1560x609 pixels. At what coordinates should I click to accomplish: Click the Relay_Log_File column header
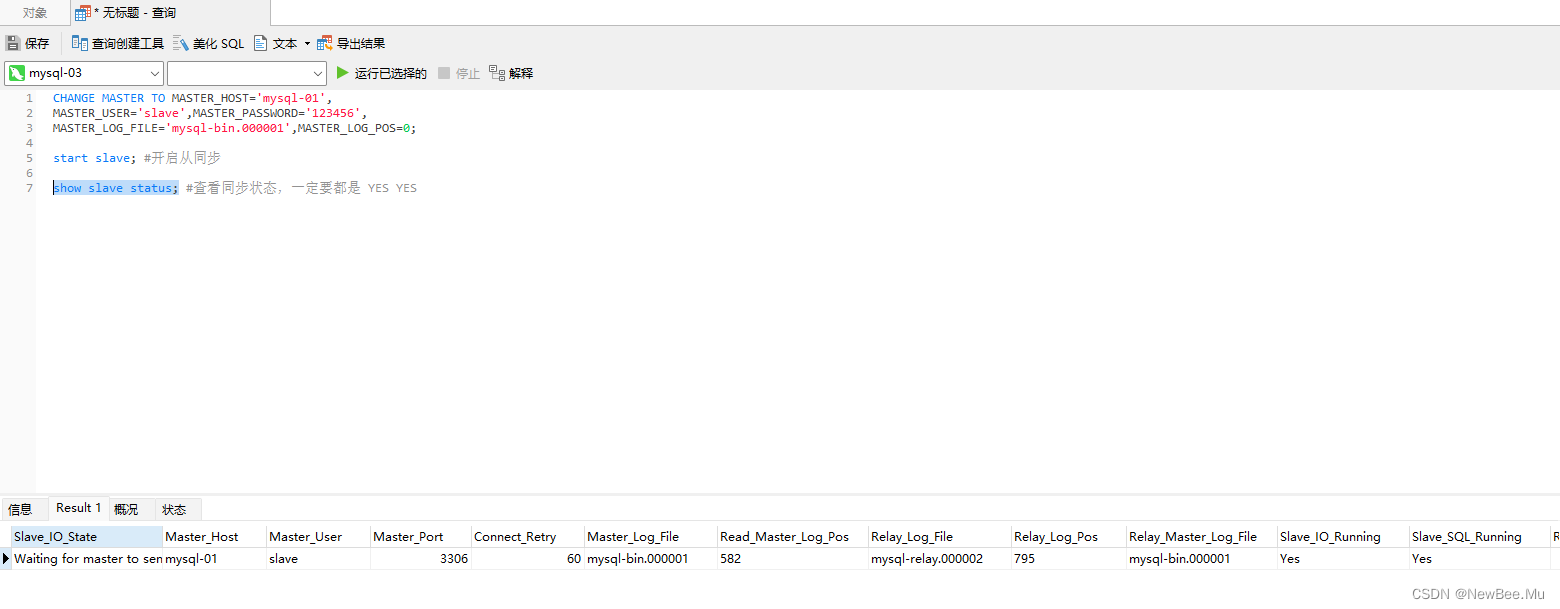pos(939,537)
